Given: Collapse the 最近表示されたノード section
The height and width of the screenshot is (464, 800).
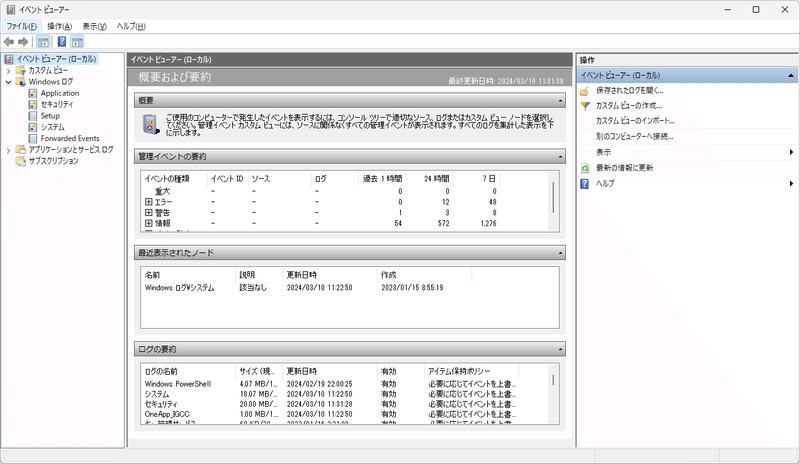Looking at the screenshot, I should 560,253.
